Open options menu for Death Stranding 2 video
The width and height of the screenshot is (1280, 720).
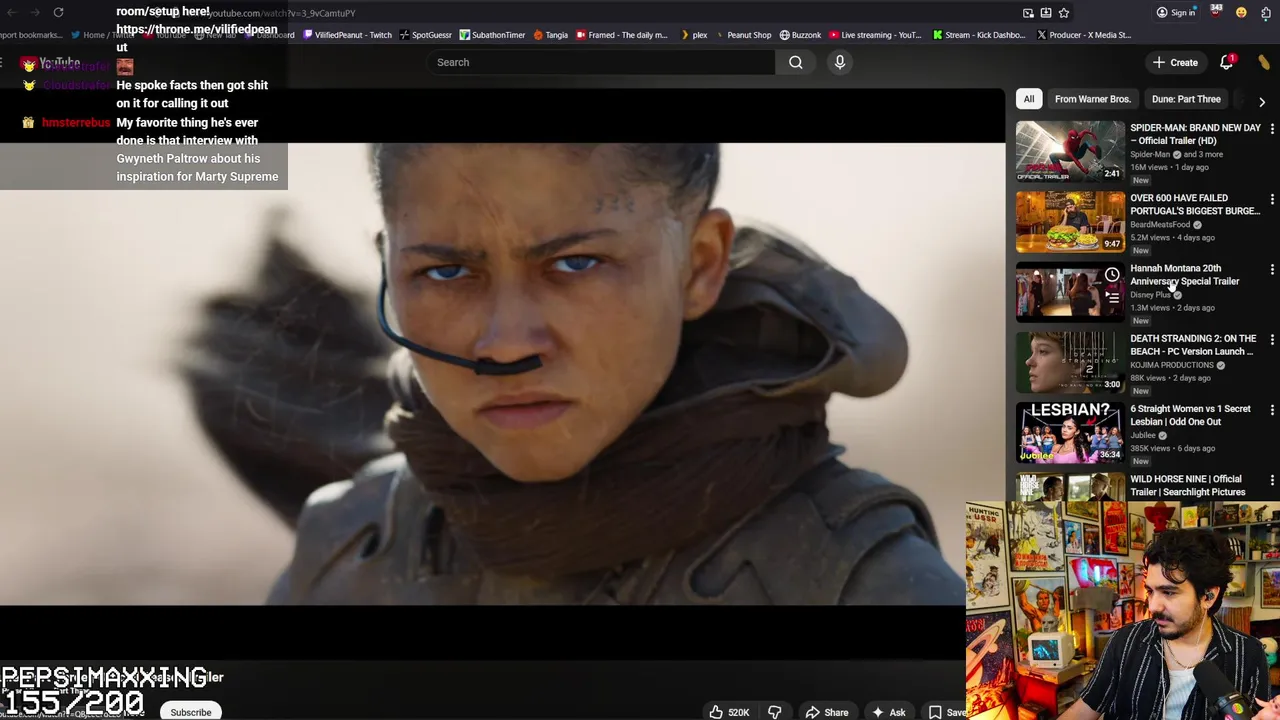[x=1272, y=339]
